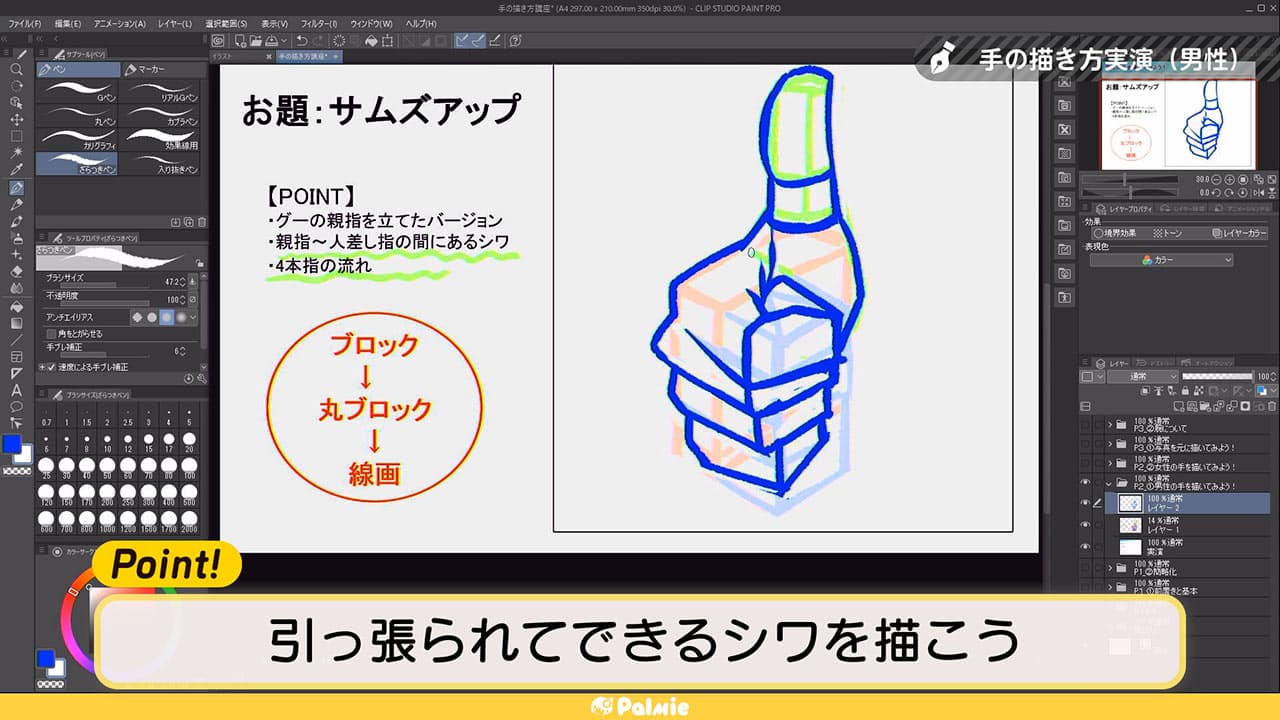1280x720 pixels.
Task: Open 通常 blending mode dropdown
Action: (x=1141, y=376)
